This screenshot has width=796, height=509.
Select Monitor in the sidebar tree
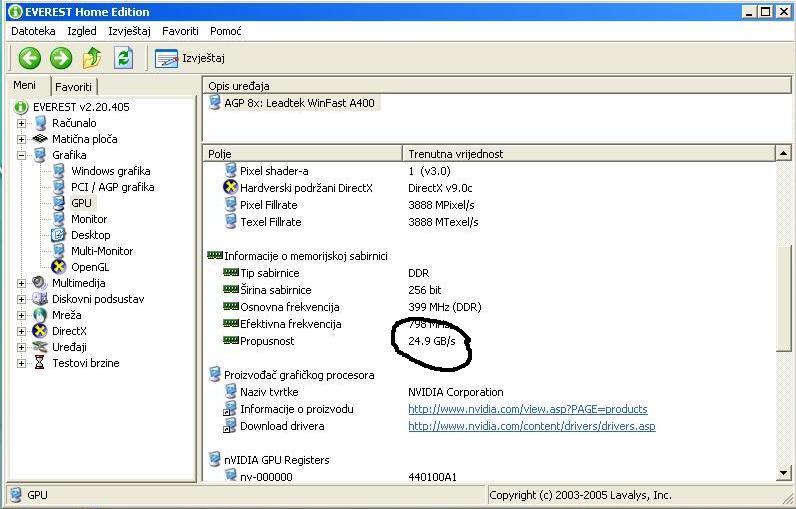tap(89, 219)
